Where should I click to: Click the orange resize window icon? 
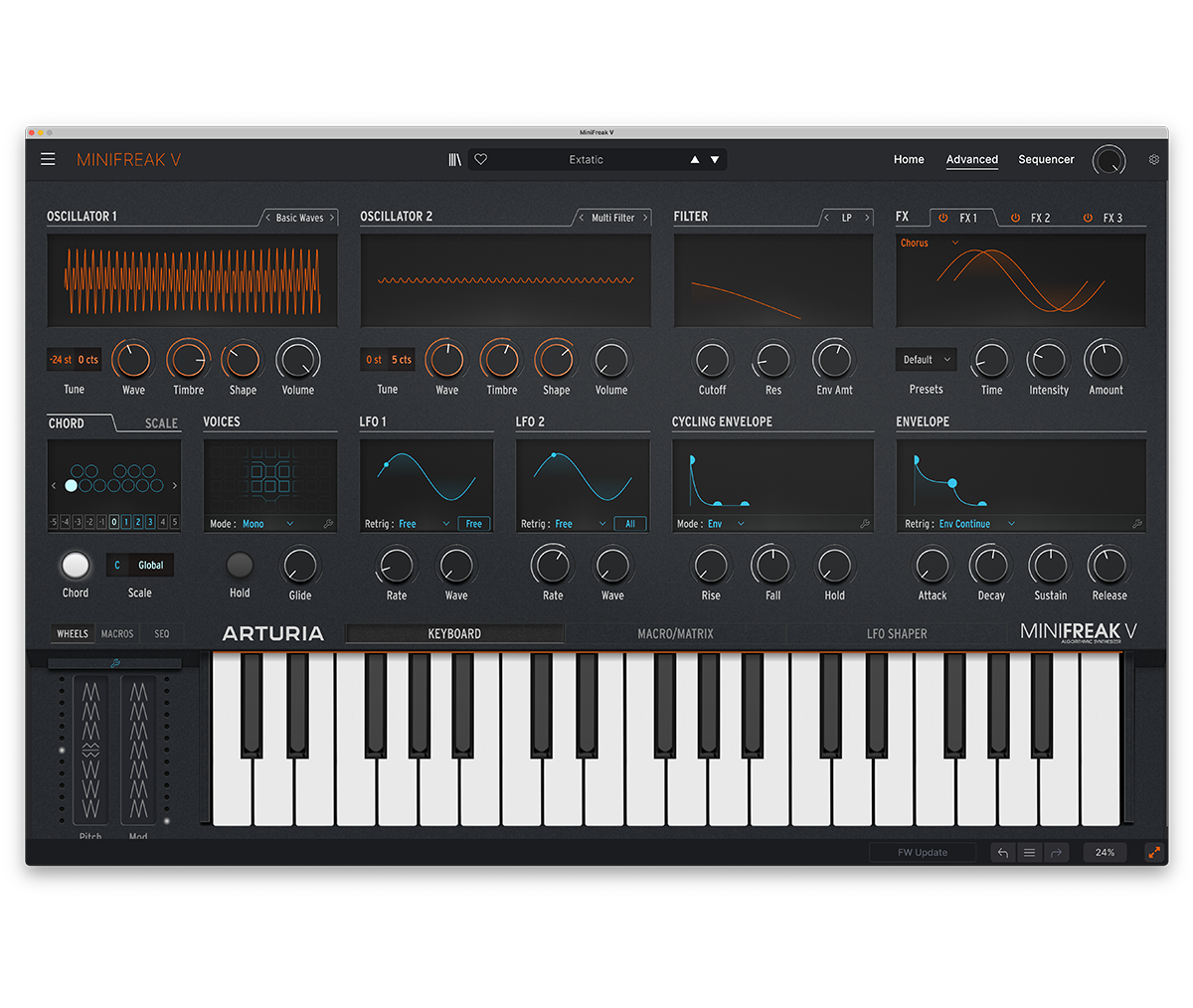1154,852
